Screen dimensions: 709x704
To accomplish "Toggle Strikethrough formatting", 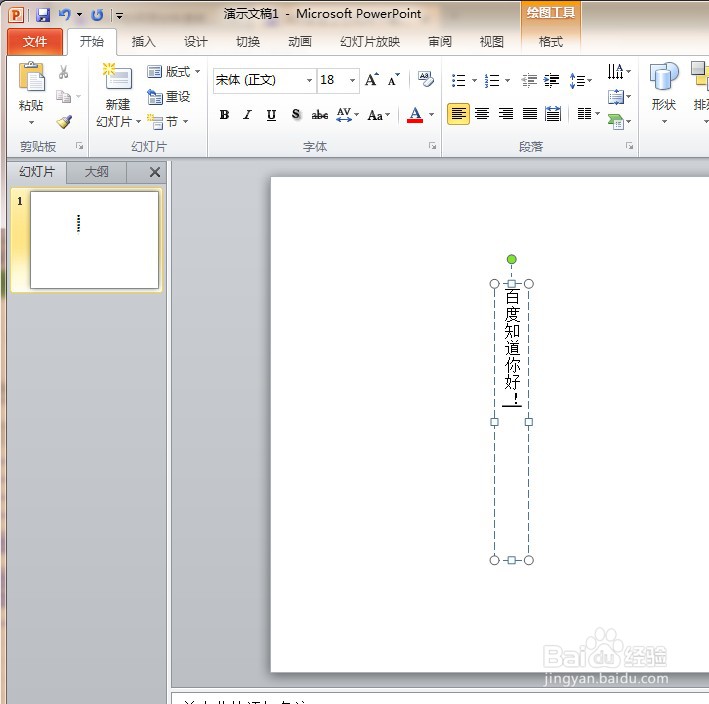I will click(320, 115).
